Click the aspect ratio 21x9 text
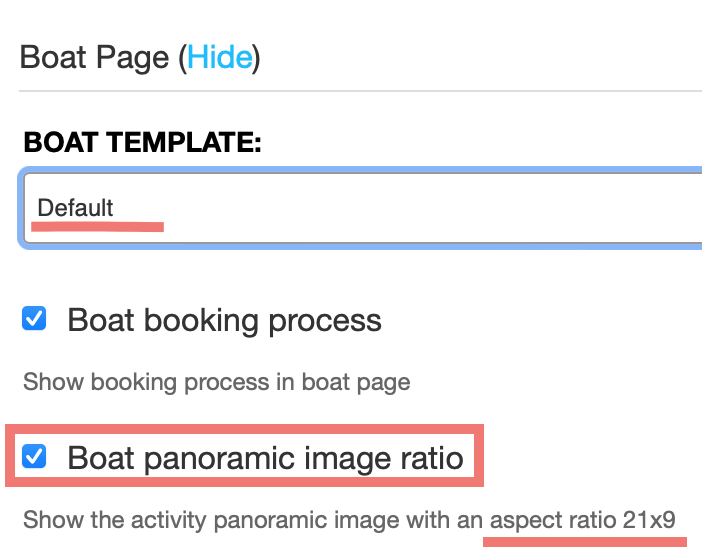Image resolution: width=702 pixels, height=560 pixels. coord(582,520)
